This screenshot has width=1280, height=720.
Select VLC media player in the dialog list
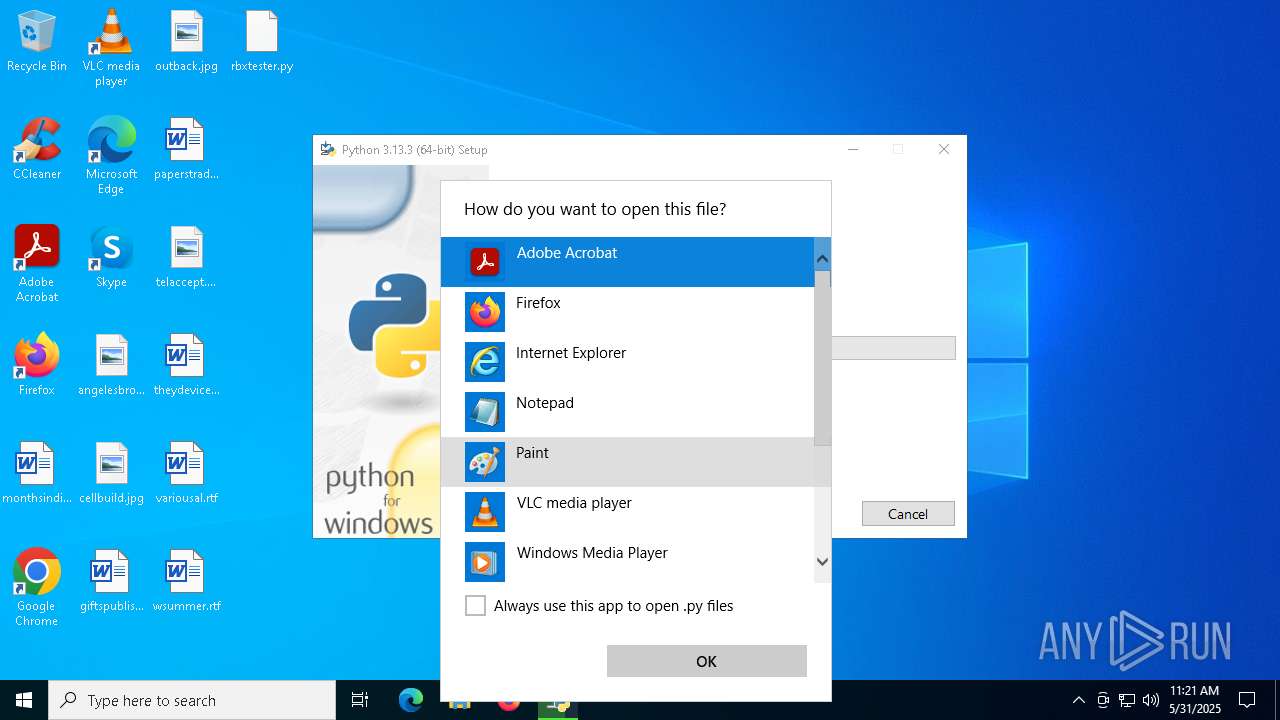(628, 512)
